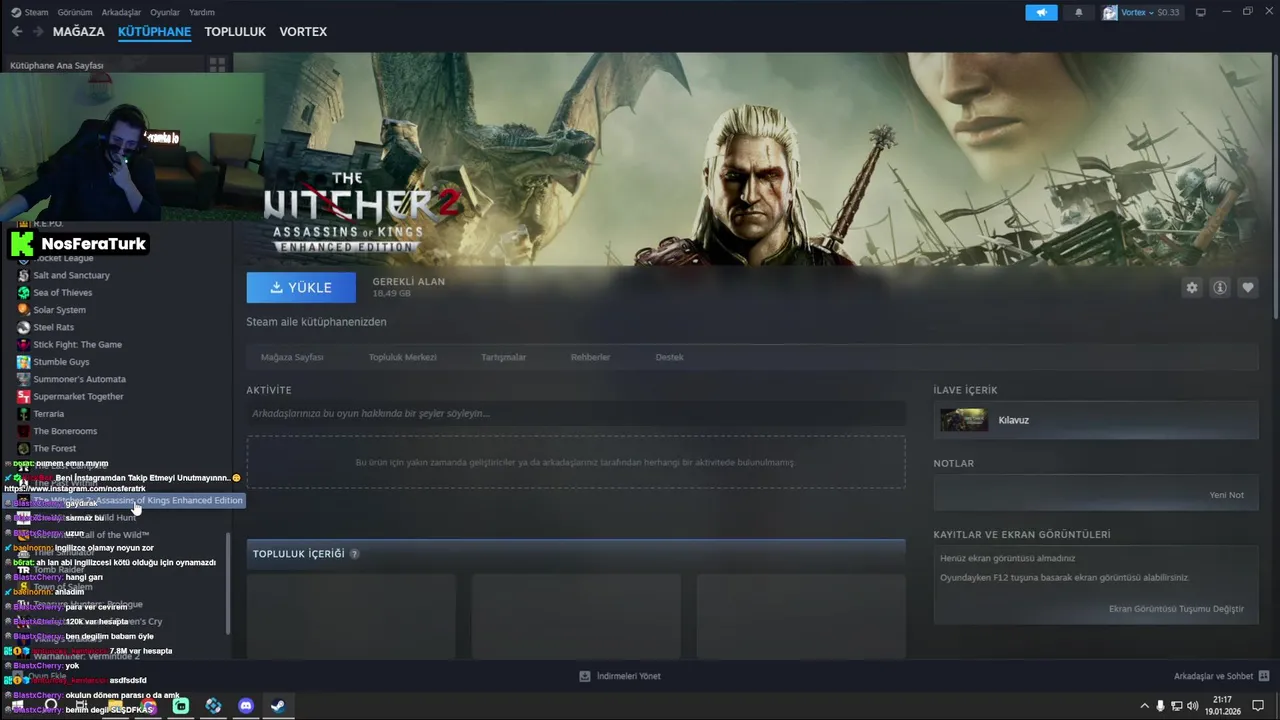The image size is (1280, 720).
Task: Toggle the library grid view icon
Action: click(217, 65)
